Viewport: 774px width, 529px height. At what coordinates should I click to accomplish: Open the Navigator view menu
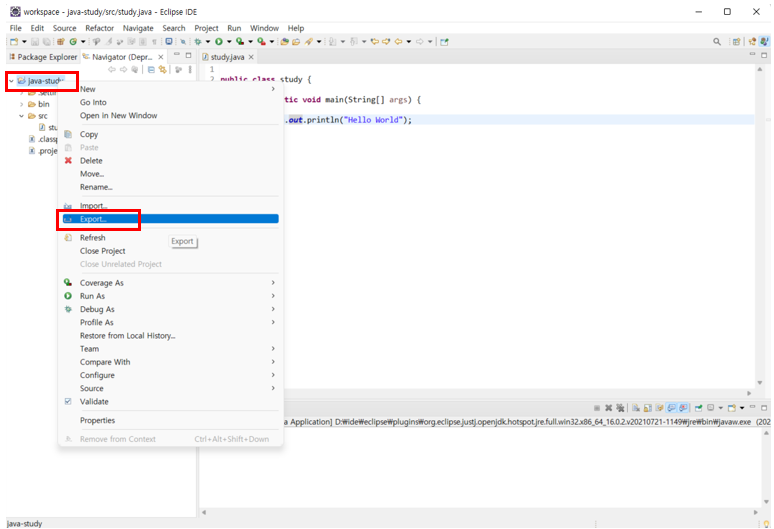(190, 70)
